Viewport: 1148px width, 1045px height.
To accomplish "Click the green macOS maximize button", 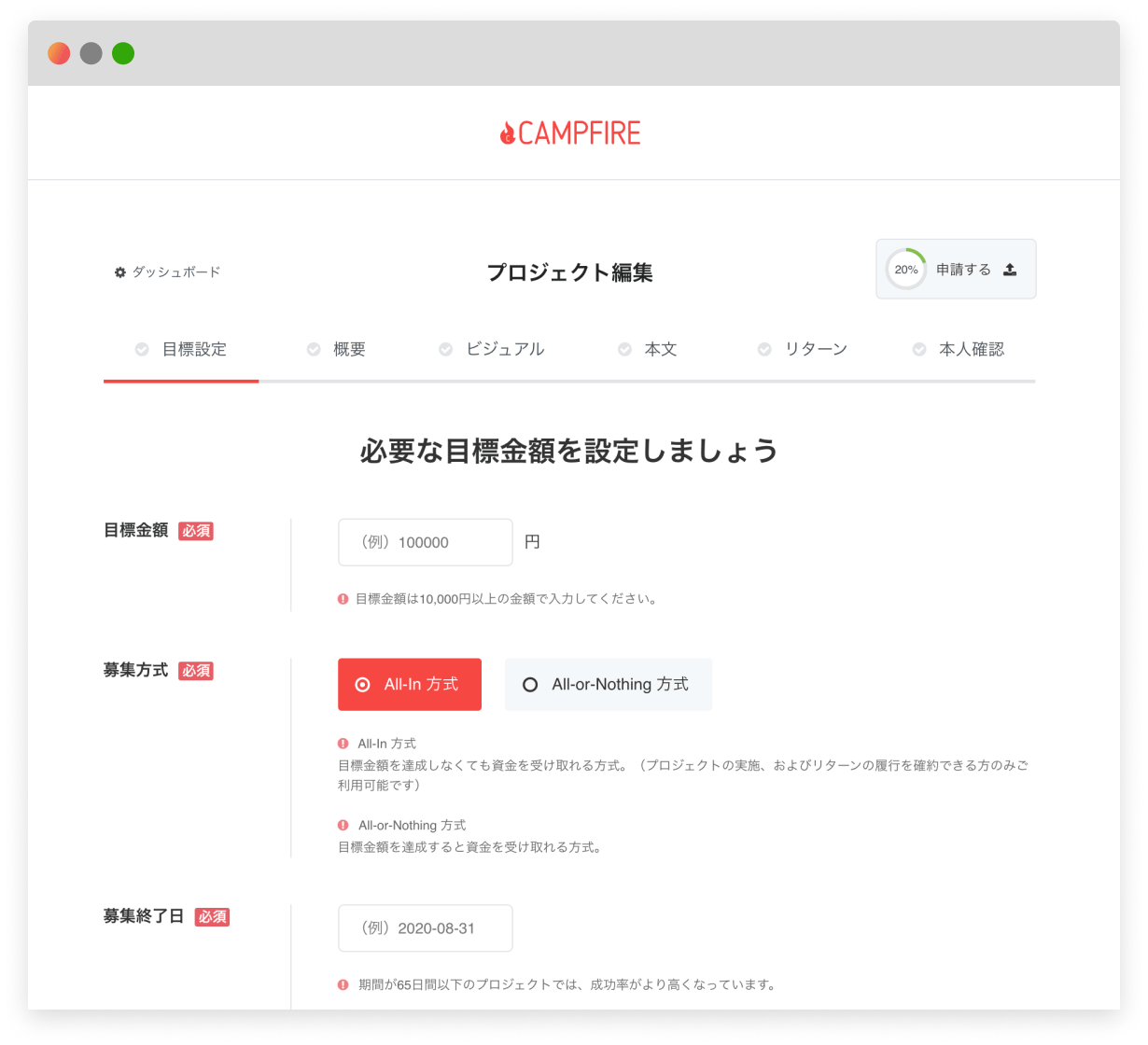I will (123, 53).
